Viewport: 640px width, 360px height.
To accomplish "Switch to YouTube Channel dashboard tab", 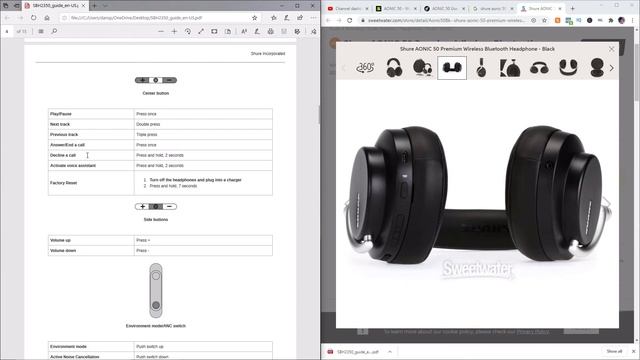I will [347, 9].
